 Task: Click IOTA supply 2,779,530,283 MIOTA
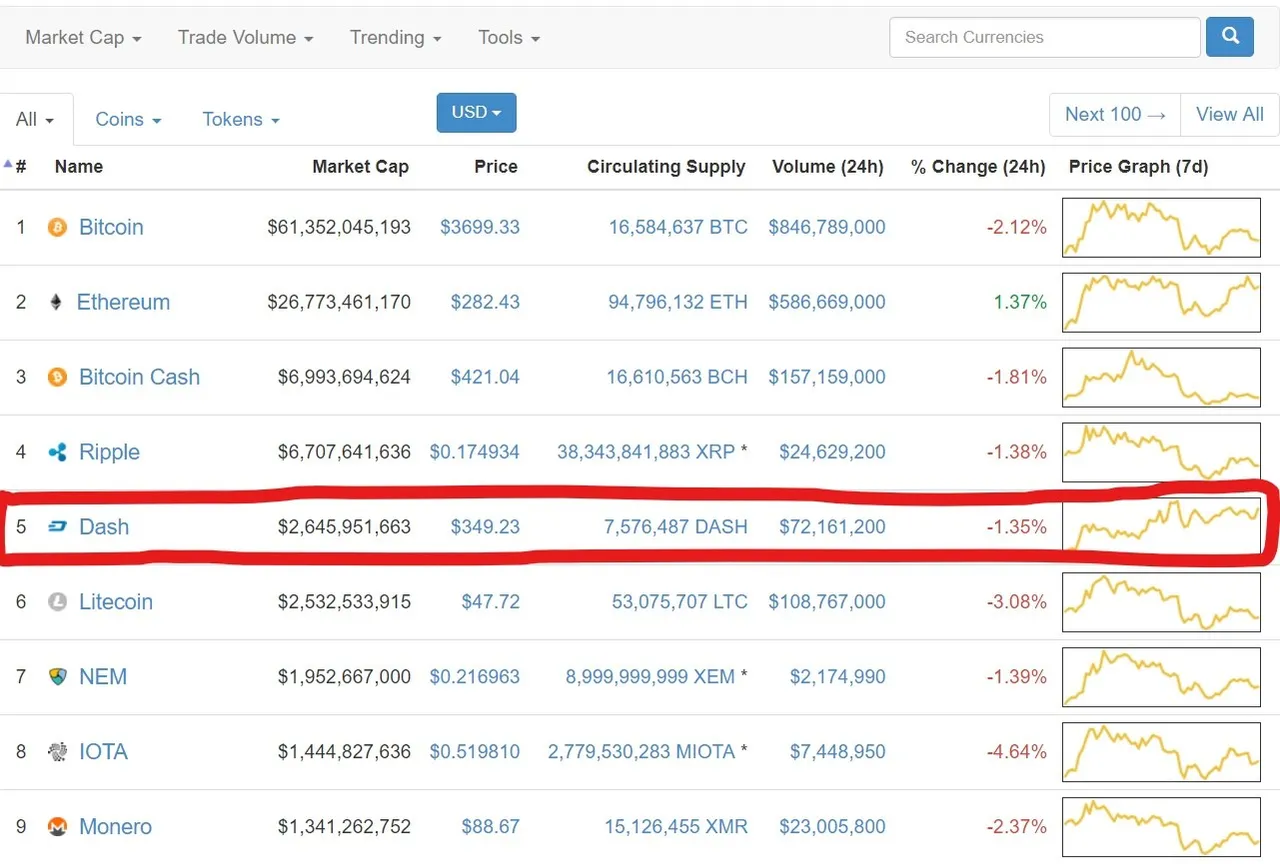[641, 752]
